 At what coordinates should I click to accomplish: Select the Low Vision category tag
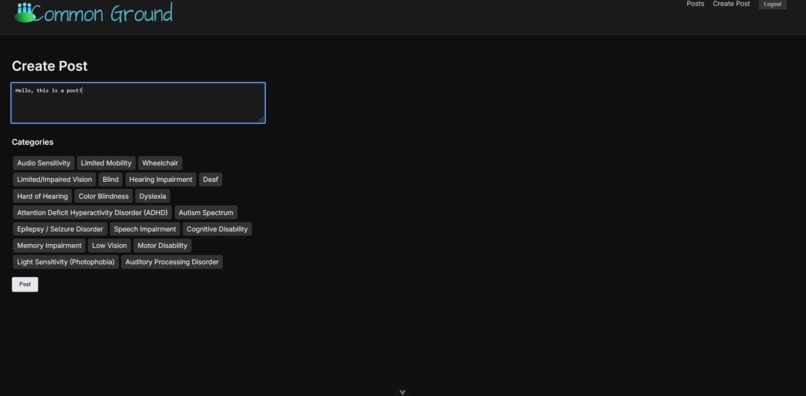[x=109, y=245]
